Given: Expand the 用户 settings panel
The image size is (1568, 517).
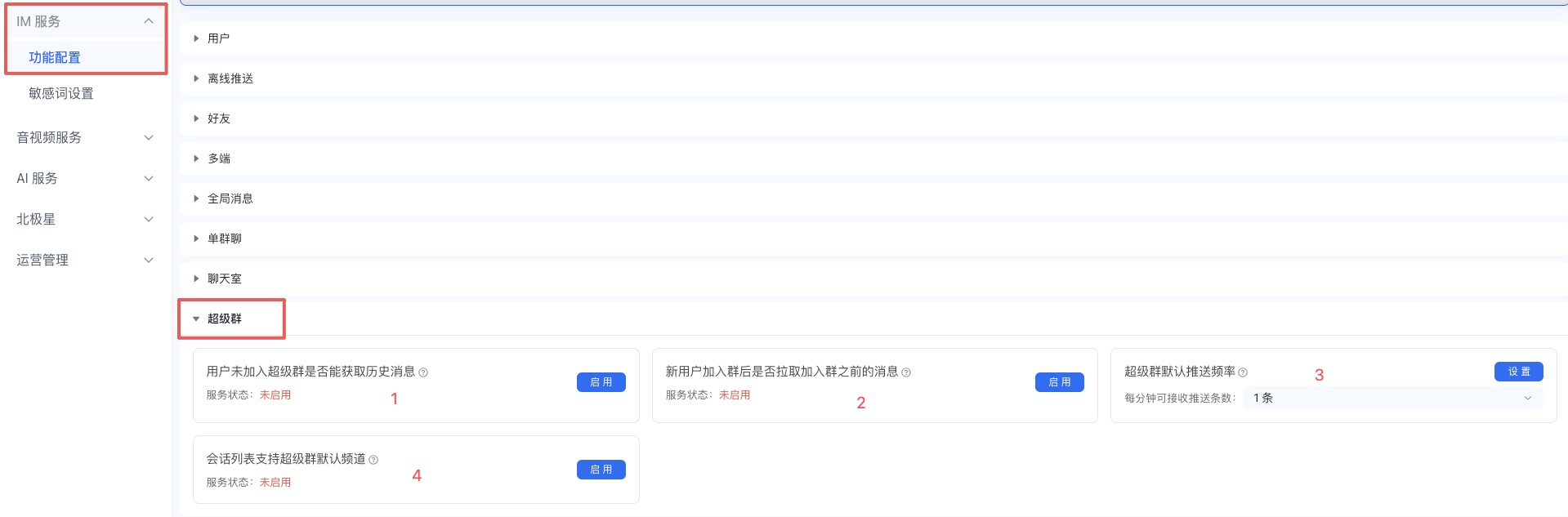Looking at the screenshot, I should [873, 38].
